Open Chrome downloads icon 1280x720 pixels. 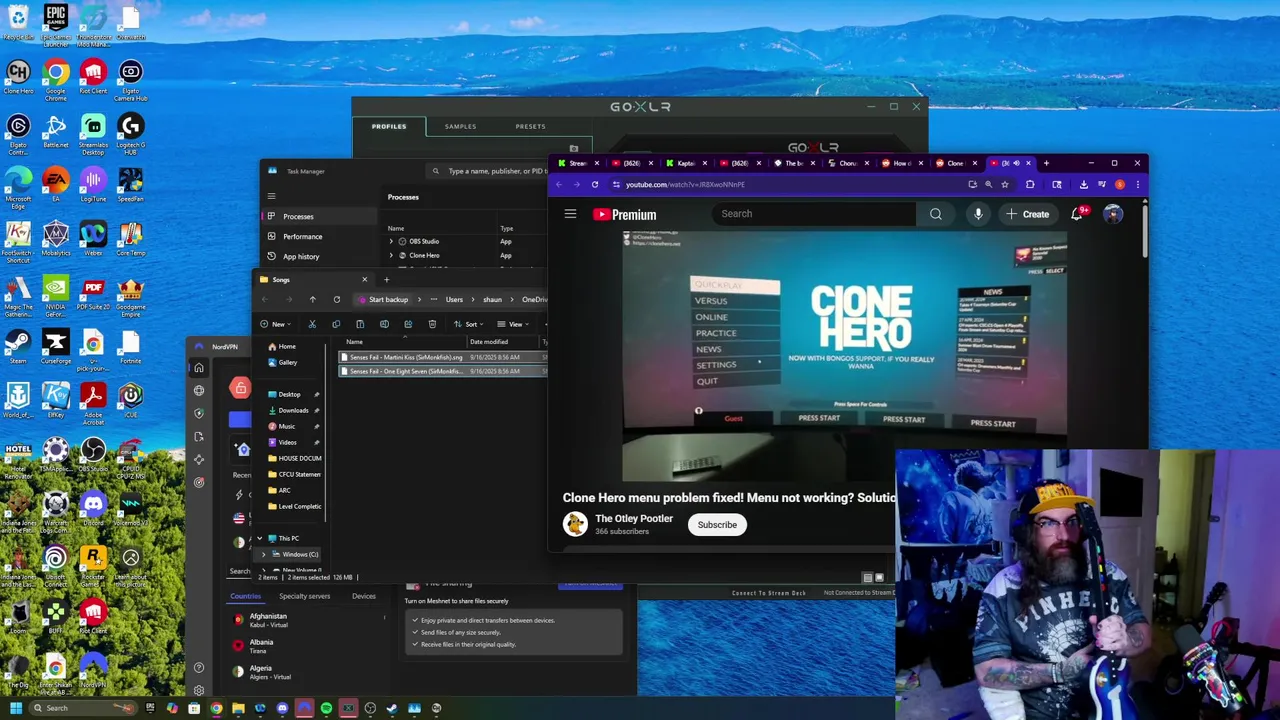point(1083,184)
